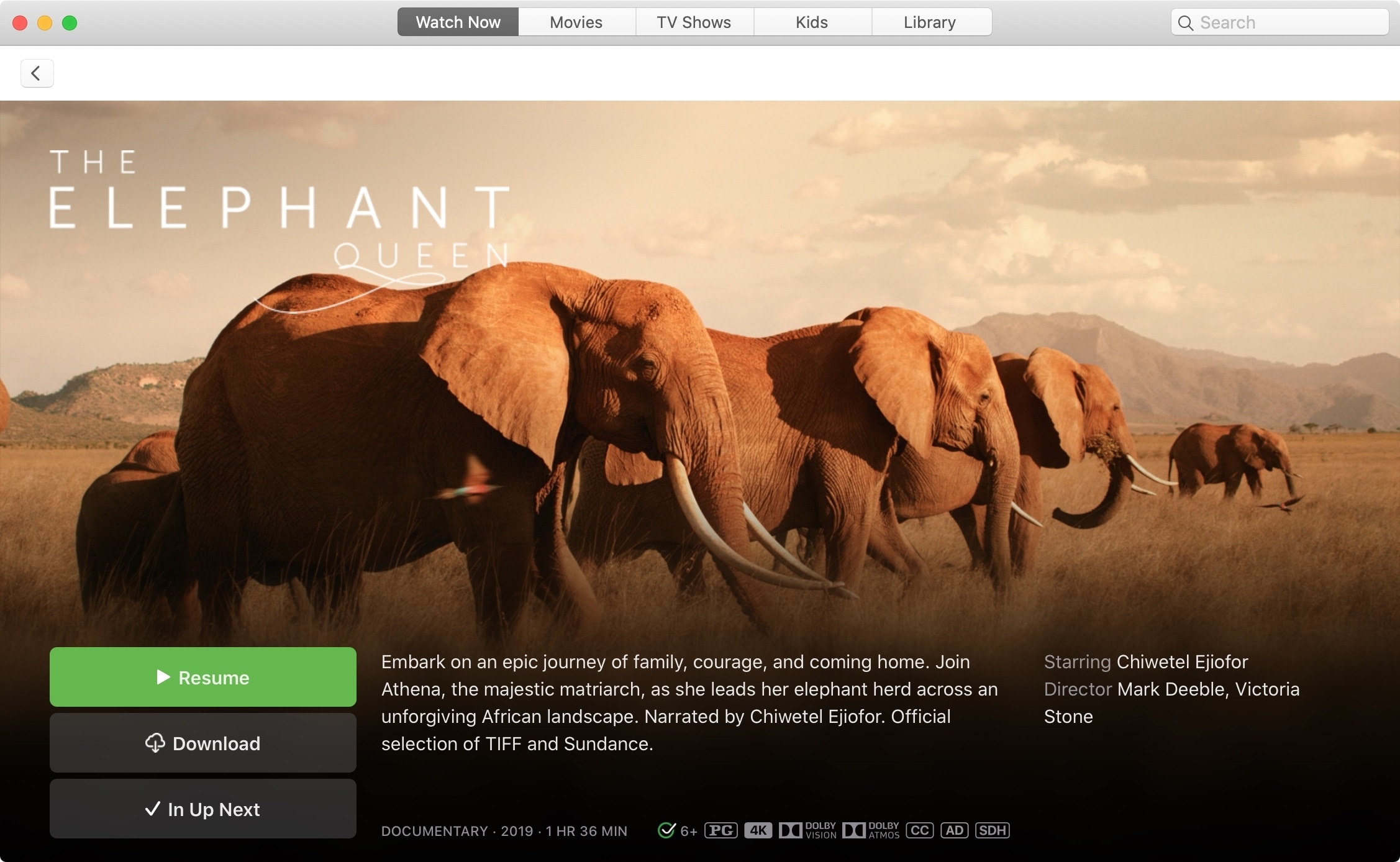This screenshot has width=1400, height=862.
Task: Click Chiwetel Ejiofor in Starring
Action: pyautogui.click(x=1182, y=662)
